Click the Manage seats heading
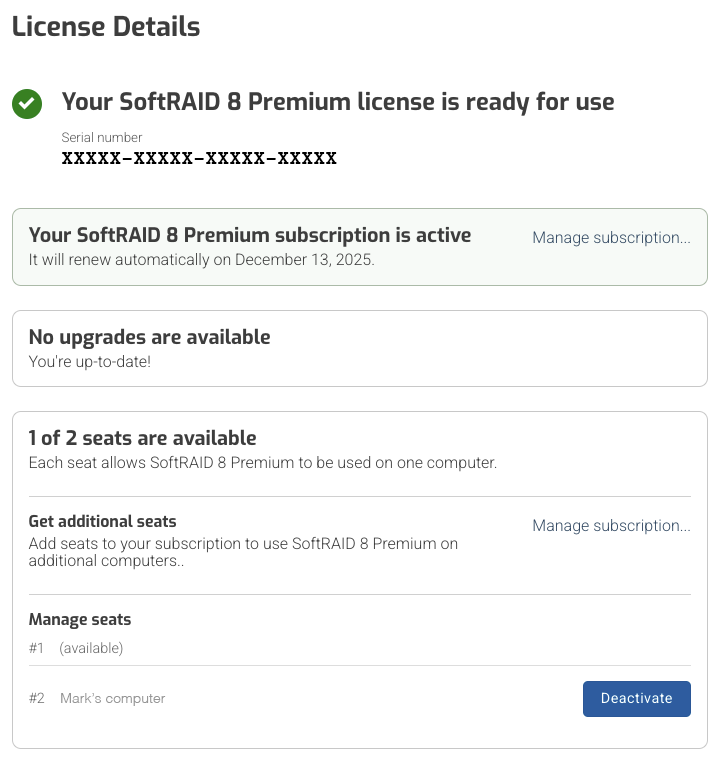Screen dimensions: 728x769 pyautogui.click(x=80, y=620)
